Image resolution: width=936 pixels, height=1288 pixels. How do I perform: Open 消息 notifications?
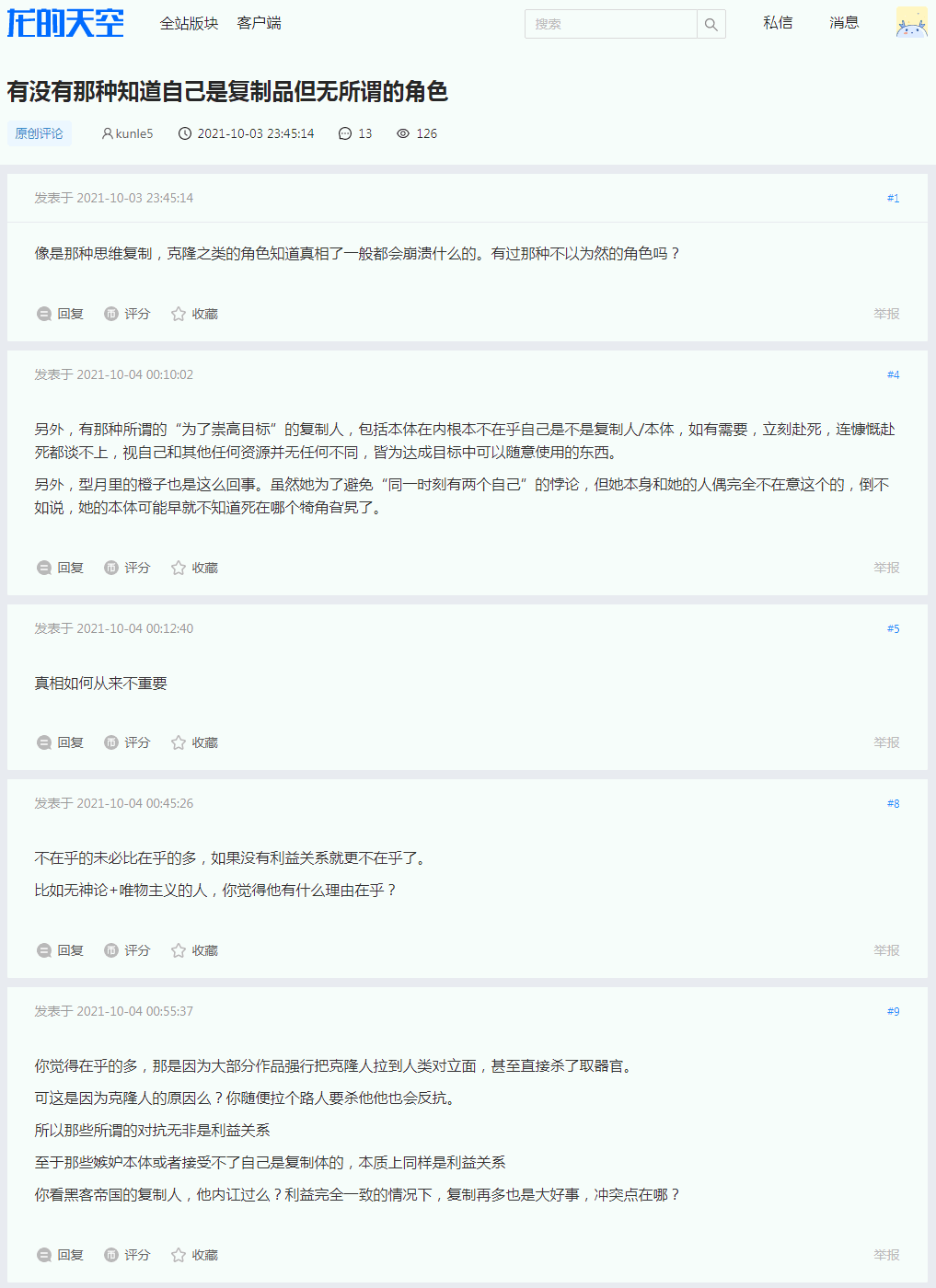click(x=844, y=23)
